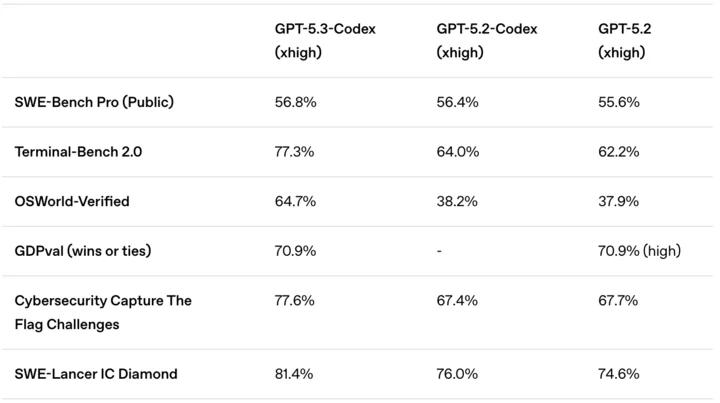Screen dimensions: 720x403
Task: Click the SWE-Lancer IC Diamond row label
Action: pyautogui.click(x=96, y=374)
